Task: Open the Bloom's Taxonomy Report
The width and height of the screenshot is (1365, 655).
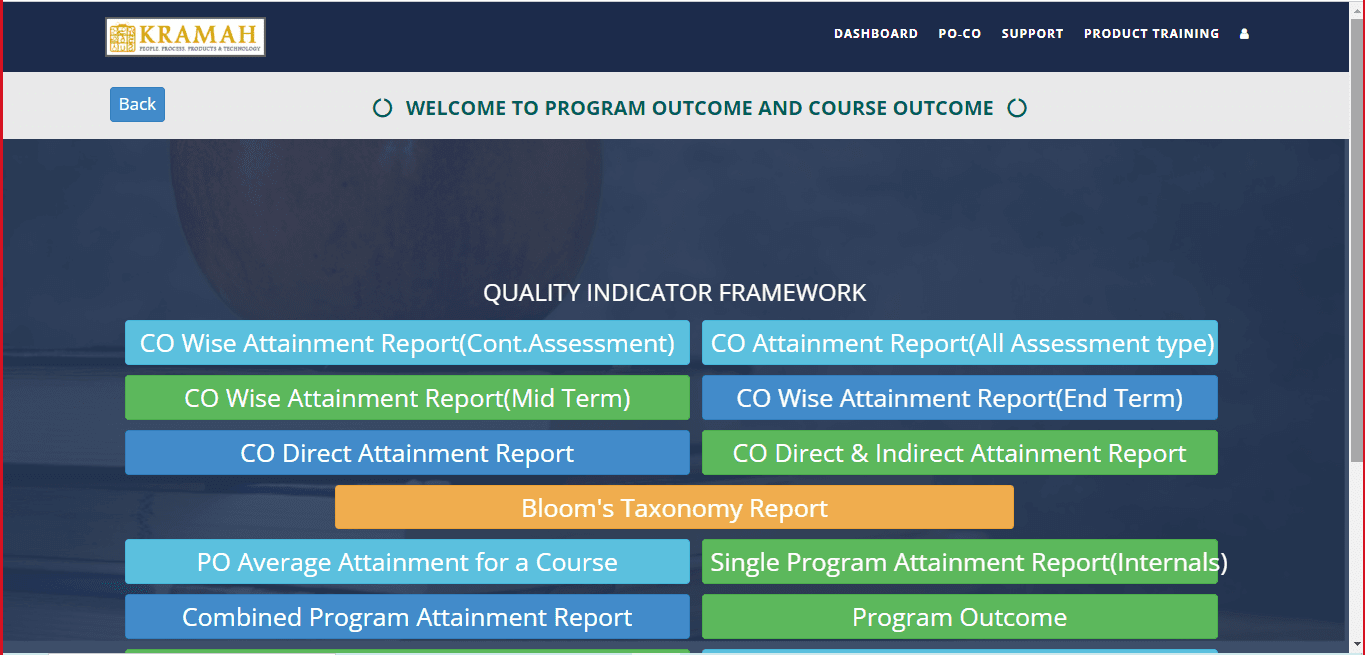Action: click(x=674, y=508)
